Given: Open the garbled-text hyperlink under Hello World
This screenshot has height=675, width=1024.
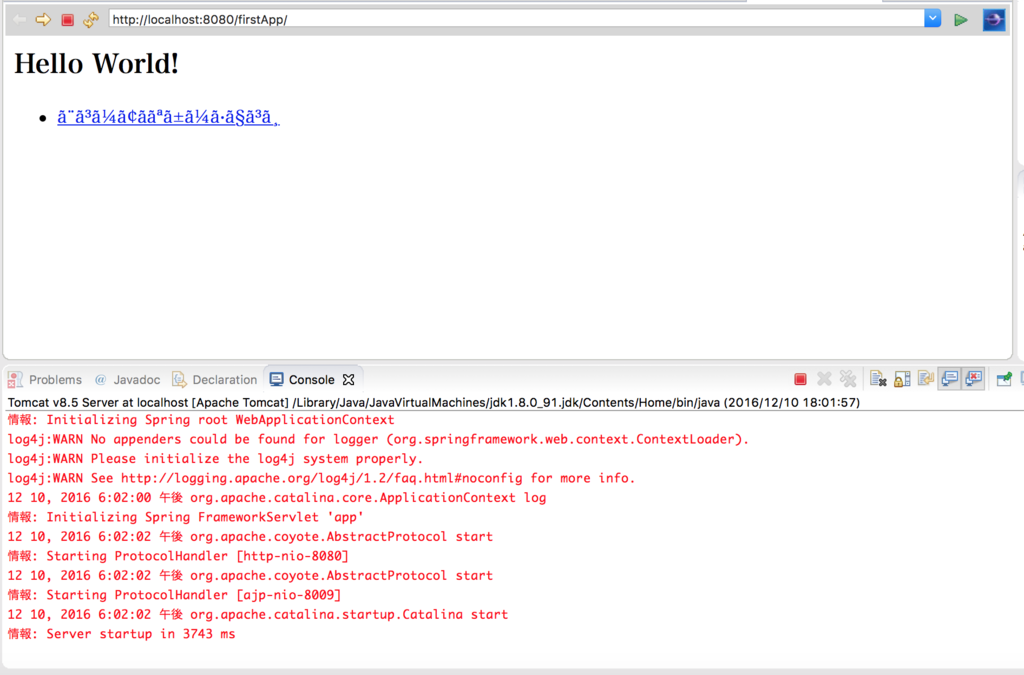Looking at the screenshot, I should coord(168,118).
